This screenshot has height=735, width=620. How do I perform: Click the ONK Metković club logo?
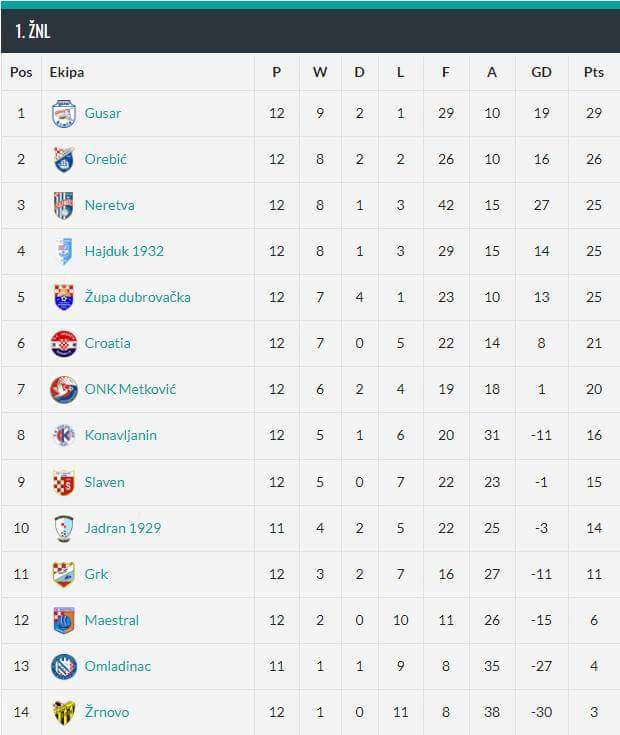click(x=64, y=390)
